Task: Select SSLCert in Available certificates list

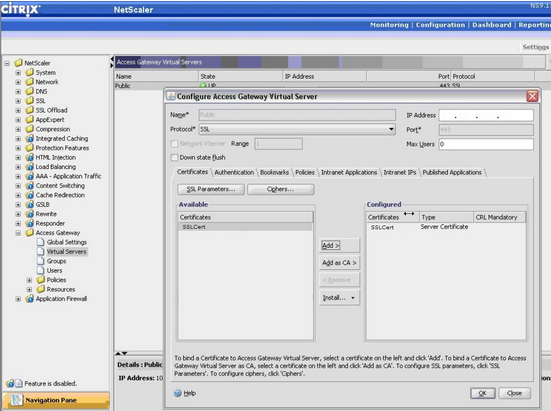Action: (x=245, y=227)
